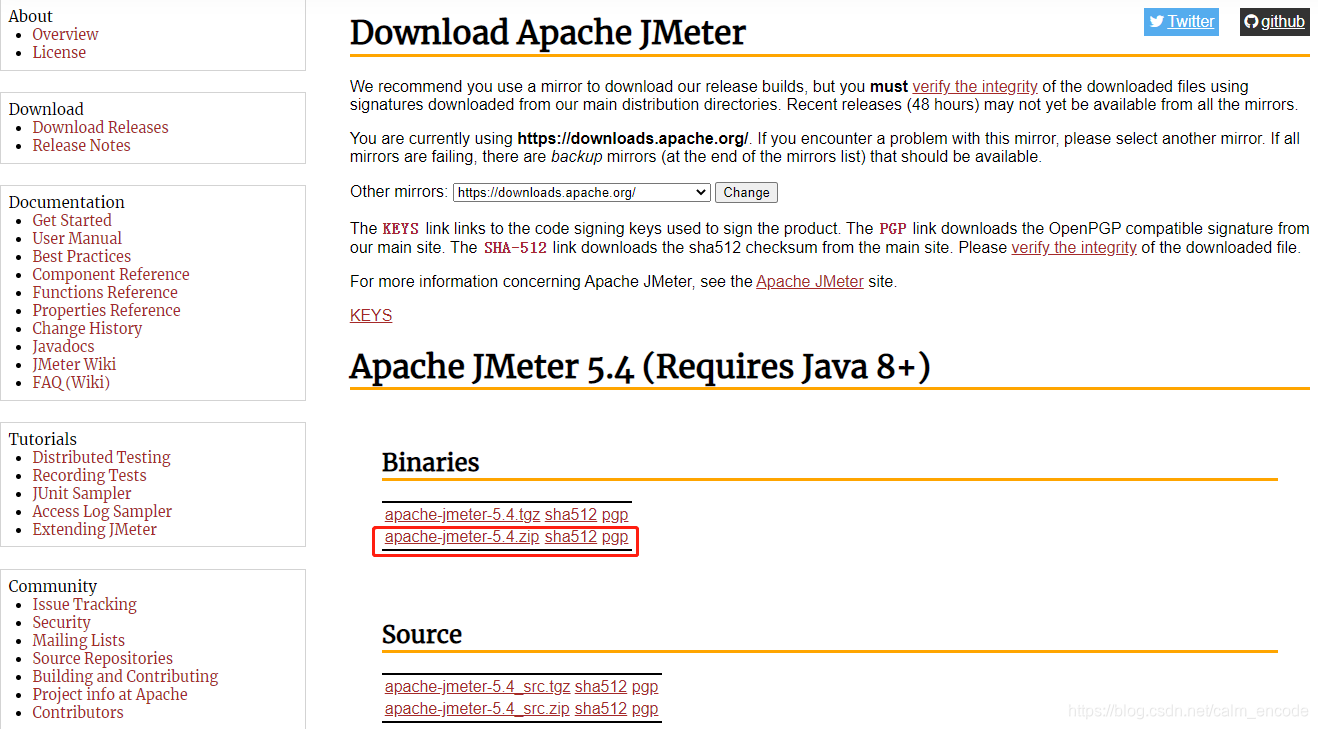Open sha512 for apache-jmeter-5.4_src.zip
Viewport: 1318px width, 729px height.
click(x=601, y=709)
